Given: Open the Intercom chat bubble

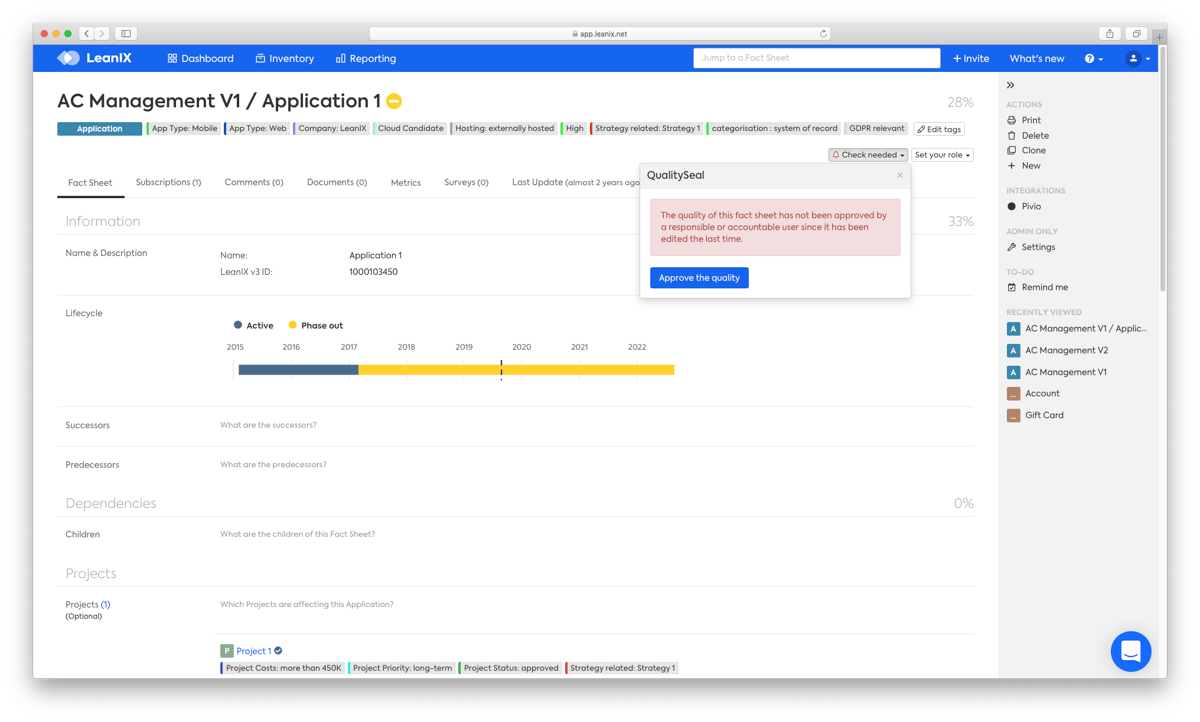Looking at the screenshot, I should 1131,651.
